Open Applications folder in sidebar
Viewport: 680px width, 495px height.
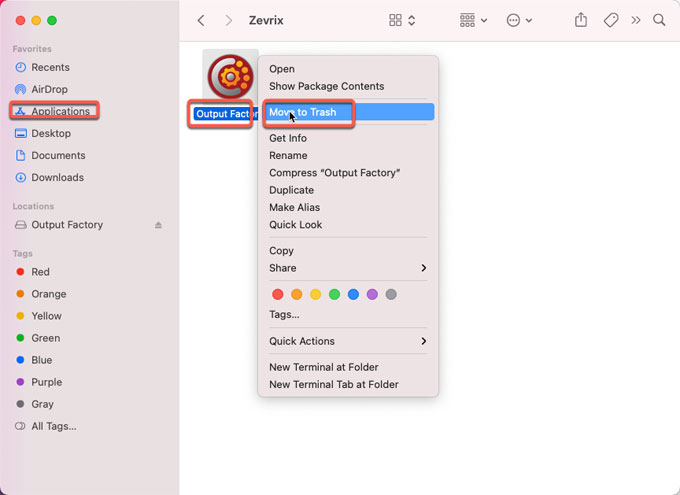tap(60, 111)
